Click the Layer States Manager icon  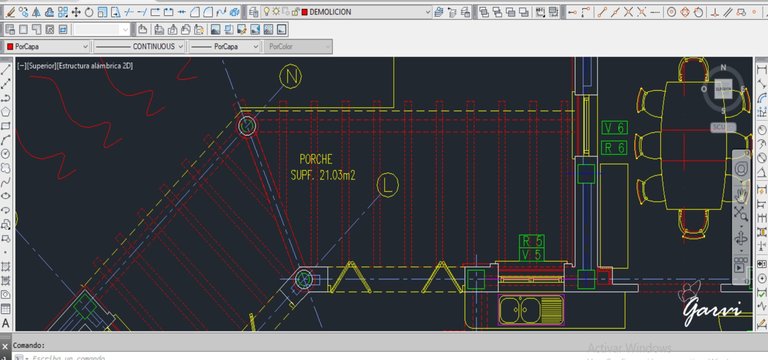coord(465,12)
